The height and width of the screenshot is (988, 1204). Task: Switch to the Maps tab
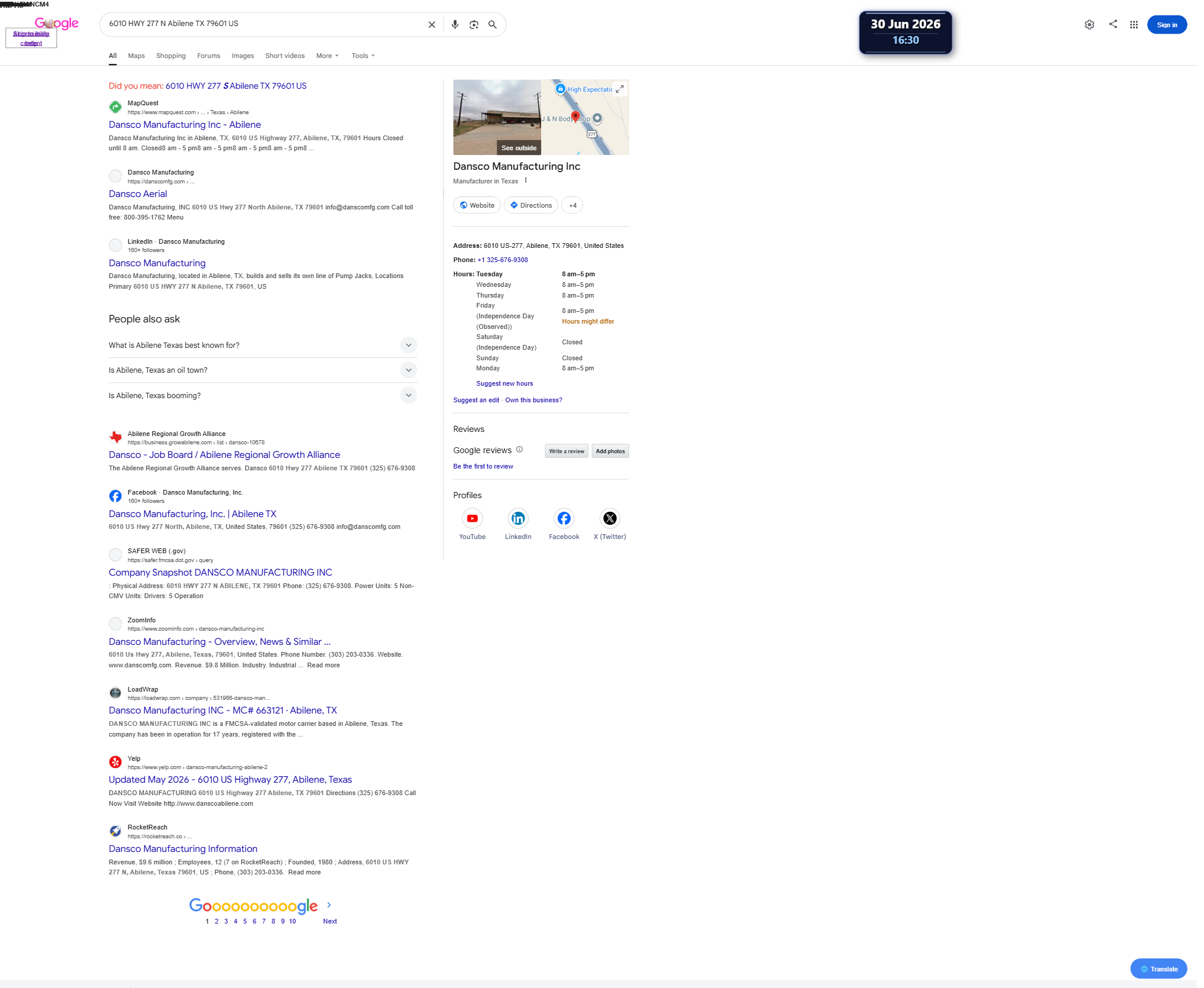click(x=136, y=56)
